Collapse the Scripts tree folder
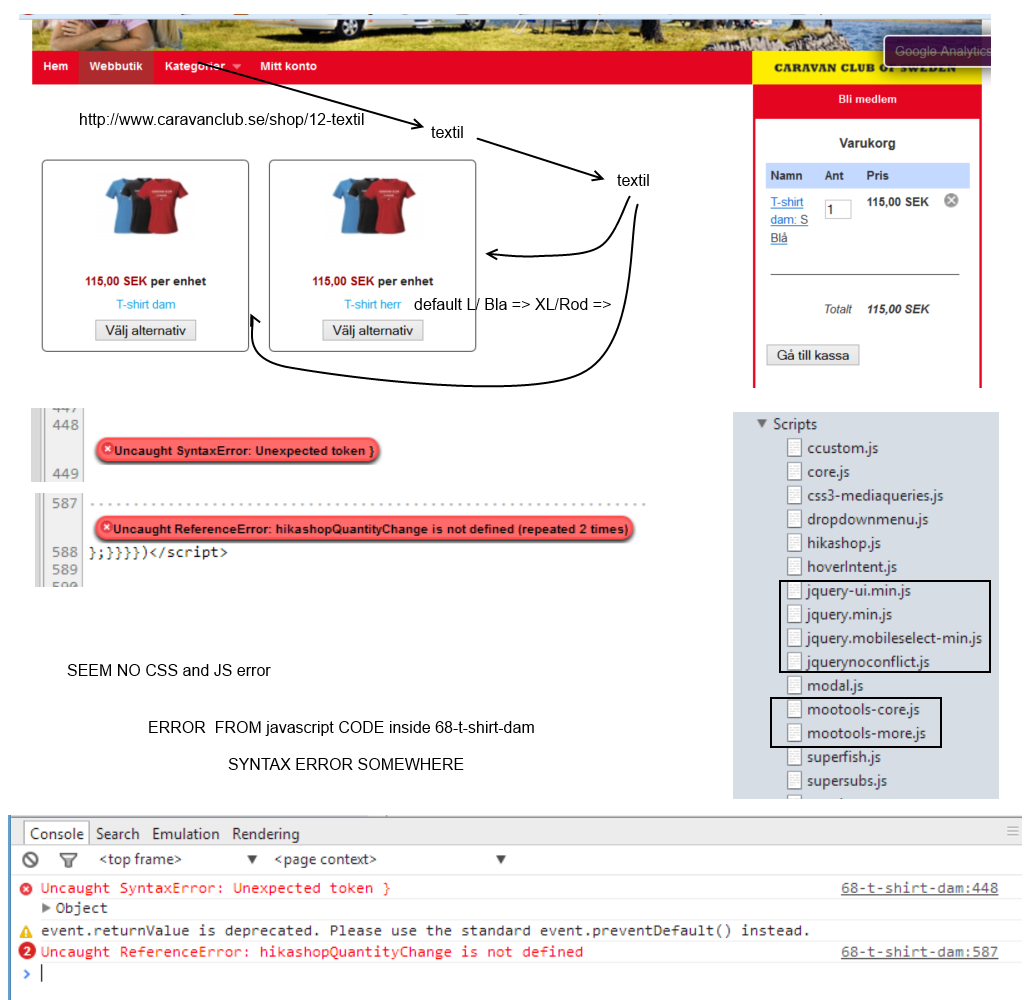 tap(762, 424)
